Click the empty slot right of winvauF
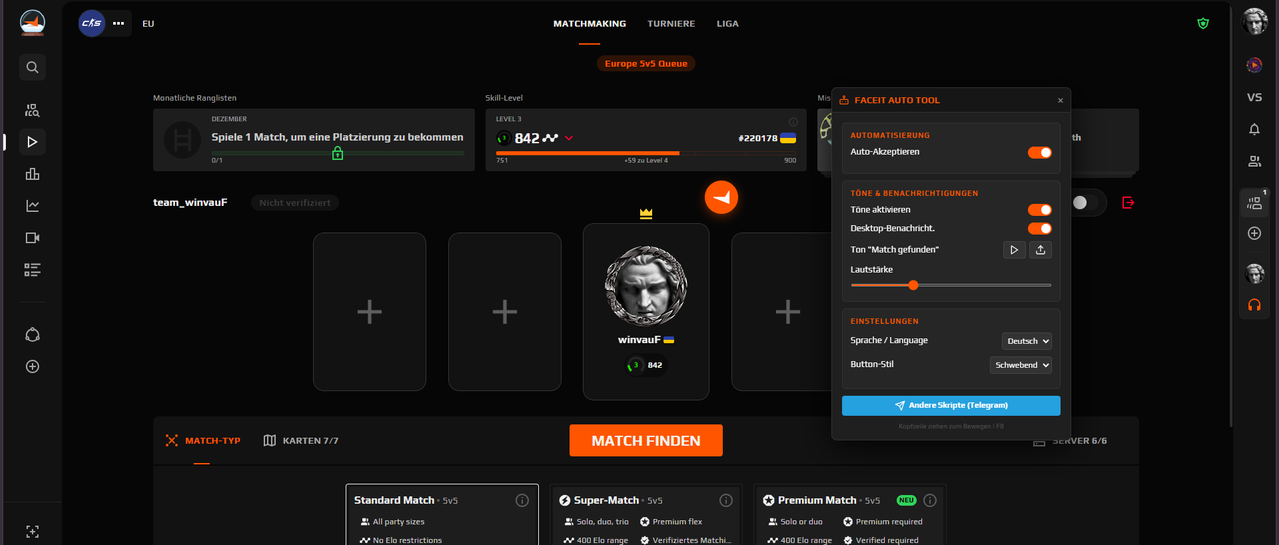Viewport: 1279px width, 545px height. click(x=787, y=312)
